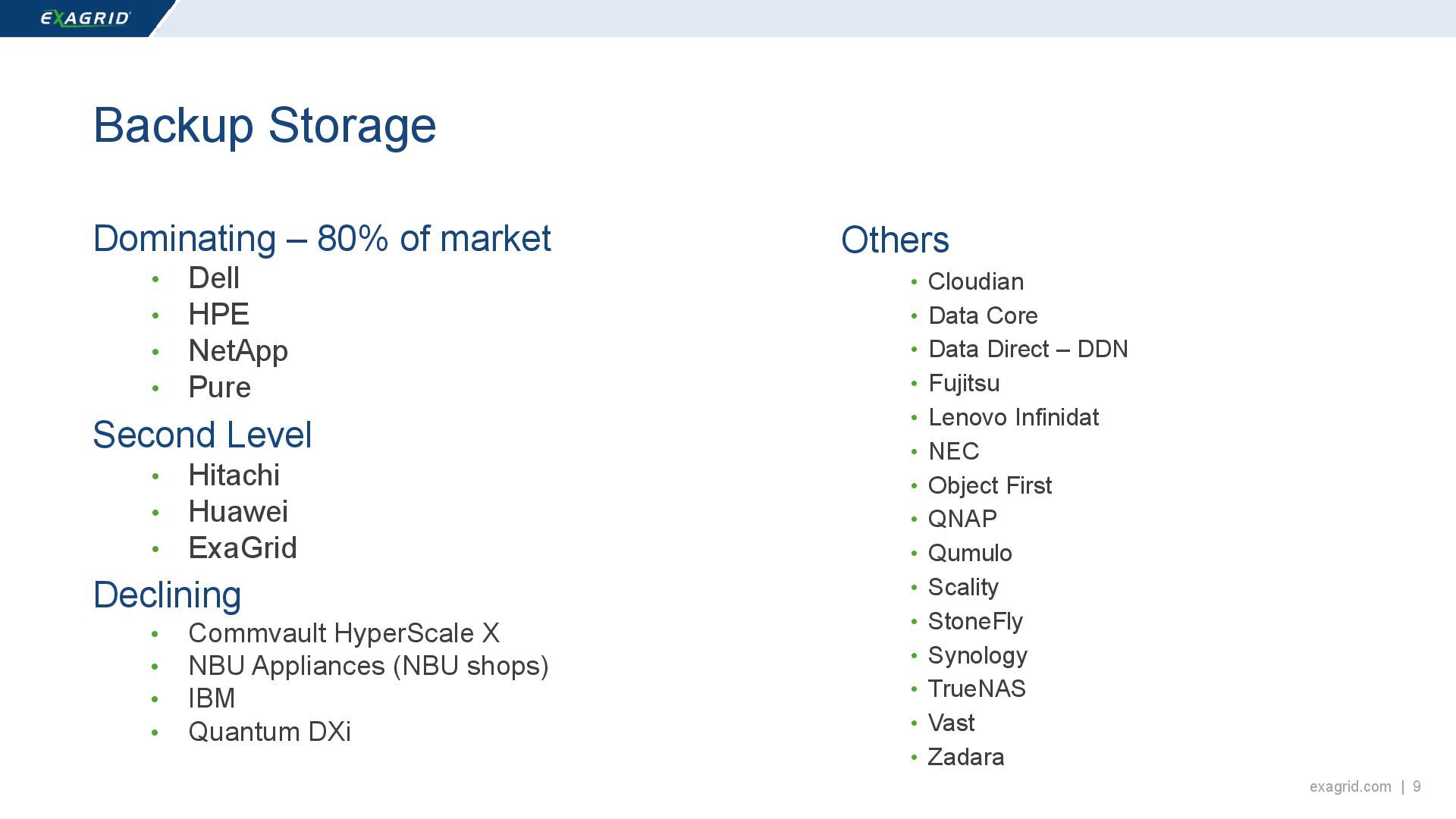The image size is (1456, 819).
Task: Select Commvault HyperScale X text
Action: coord(344,633)
